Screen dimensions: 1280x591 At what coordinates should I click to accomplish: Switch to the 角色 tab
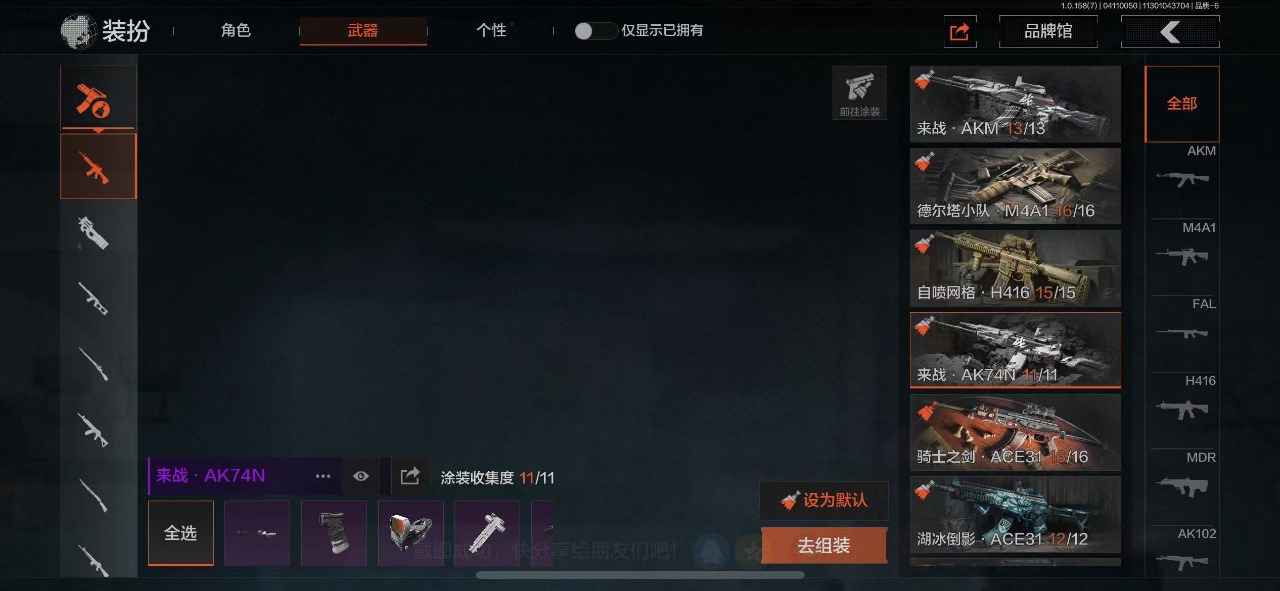[x=236, y=31]
